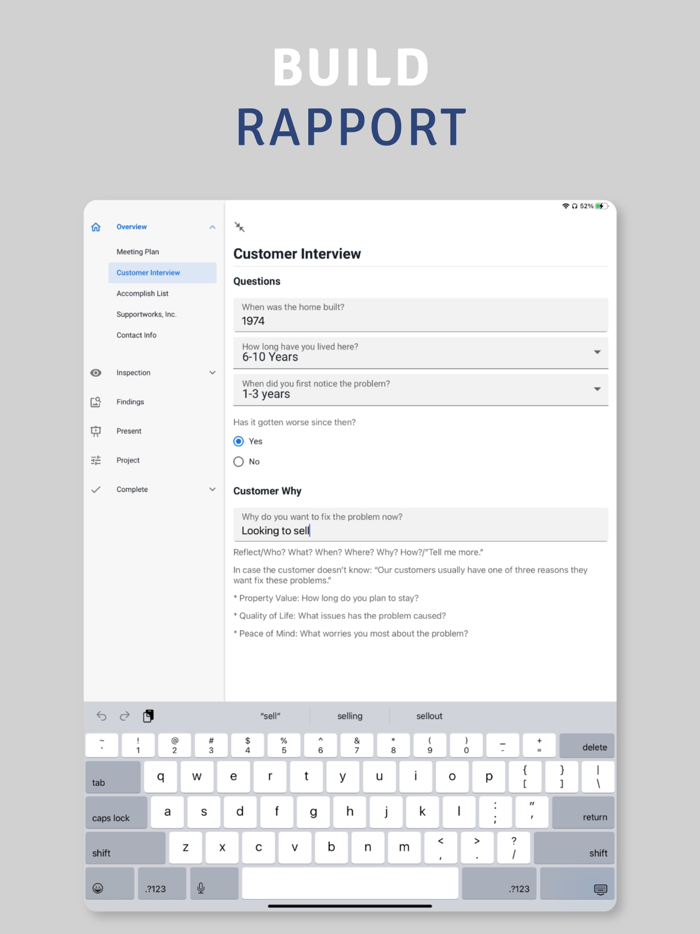Tap the pipe backslash key
The width and height of the screenshot is (700, 934).
tap(598, 777)
